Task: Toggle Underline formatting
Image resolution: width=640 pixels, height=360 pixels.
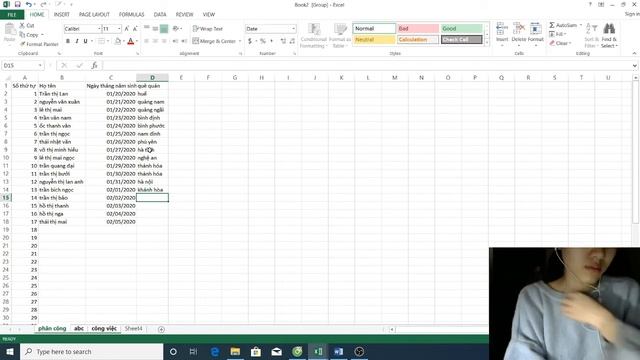Action: click(85, 41)
